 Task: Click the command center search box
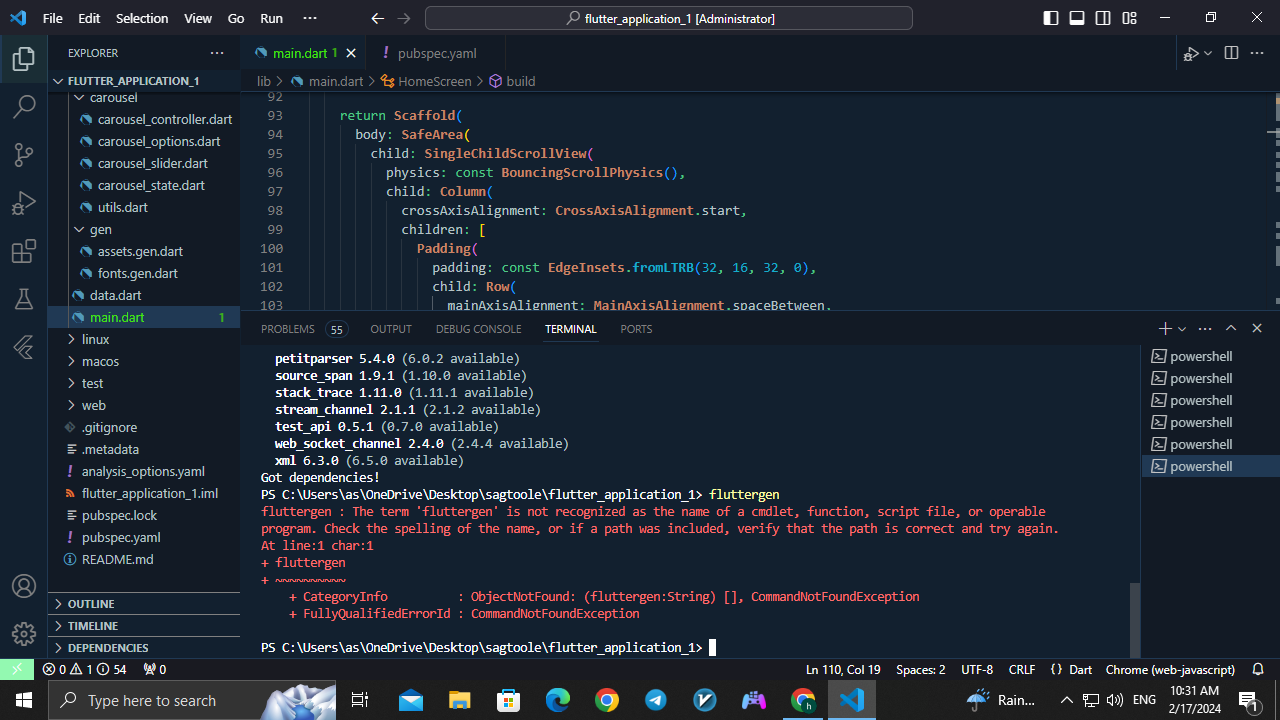click(668, 18)
